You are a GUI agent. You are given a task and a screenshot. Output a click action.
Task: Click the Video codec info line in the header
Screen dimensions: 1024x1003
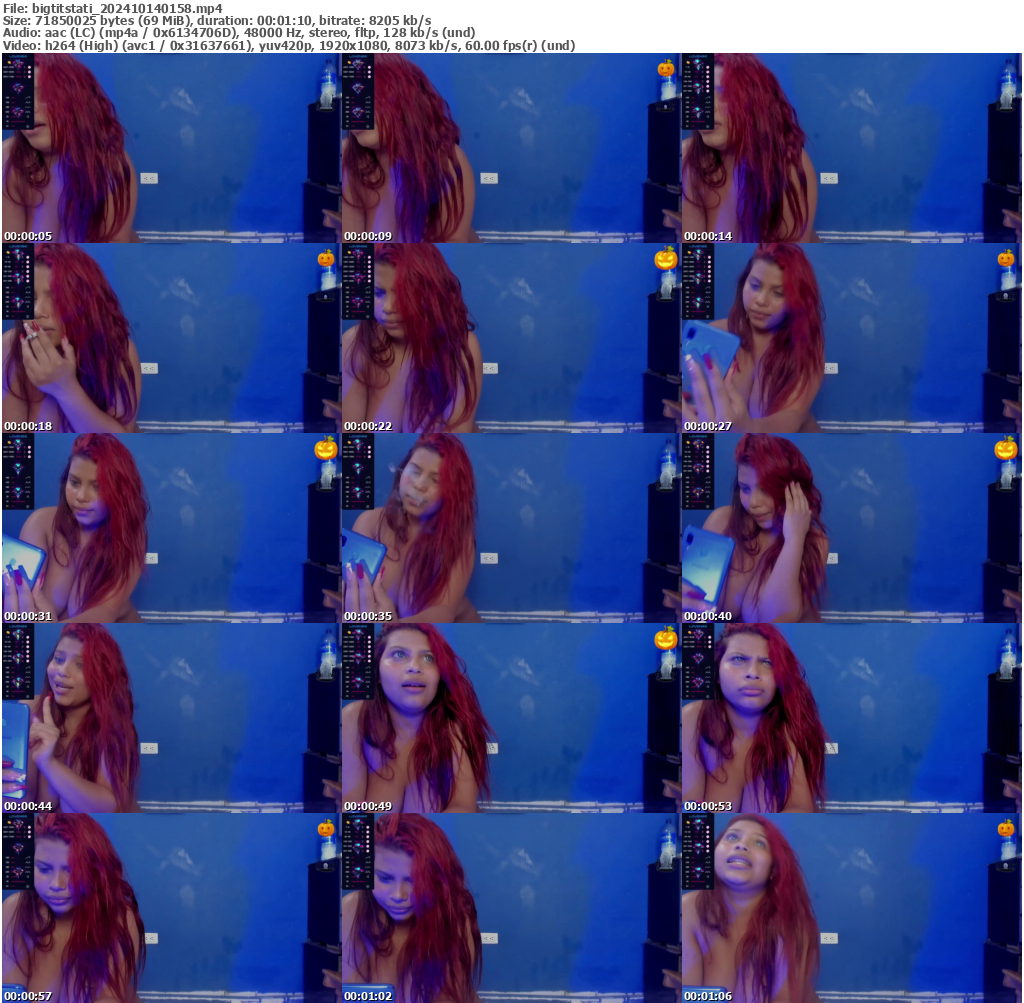[x=289, y=46]
